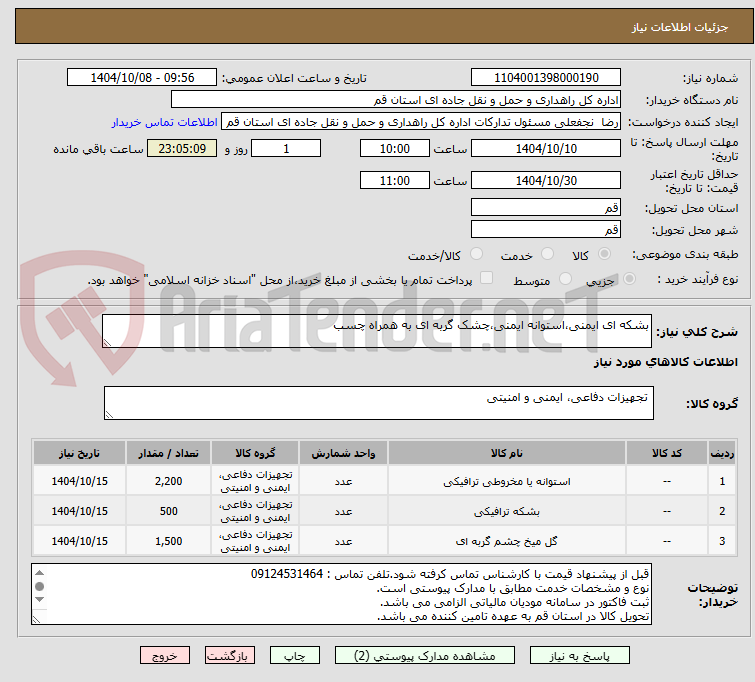This screenshot has width=755, height=682.
Task: Click the 'خروج' exit button
Action: (x=165, y=656)
